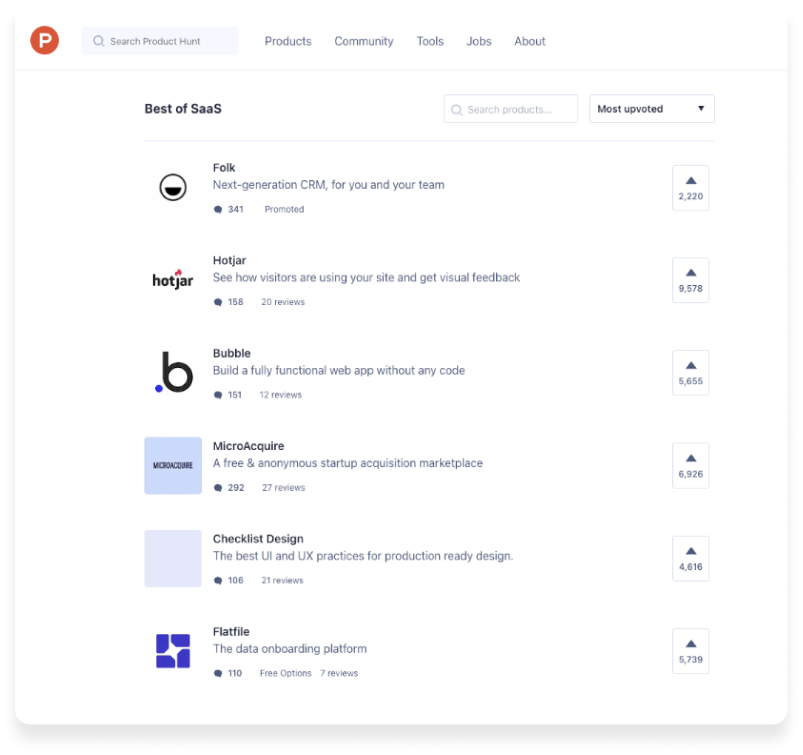Open the Jobs page
Viewport: 803px width, 755px height.
click(x=479, y=41)
